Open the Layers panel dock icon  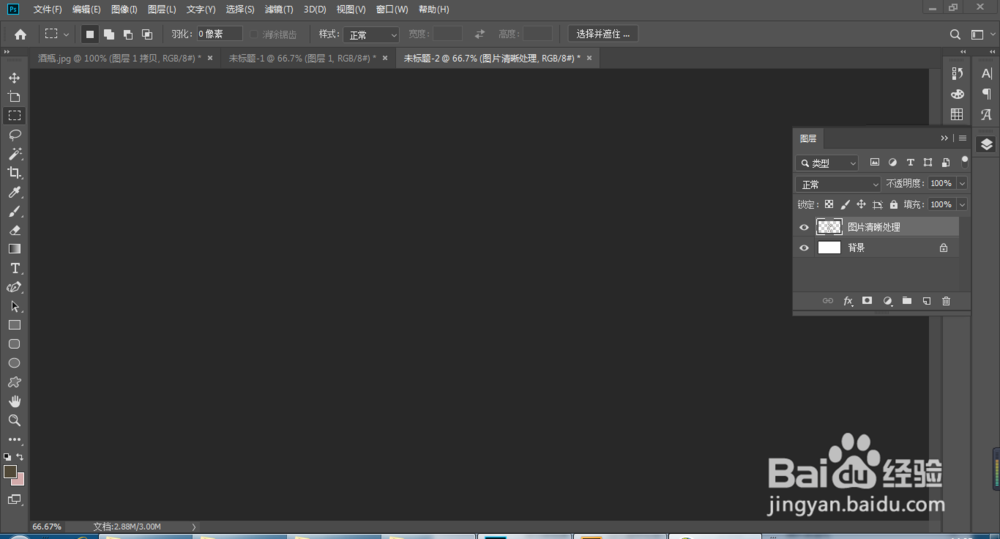[x=987, y=144]
